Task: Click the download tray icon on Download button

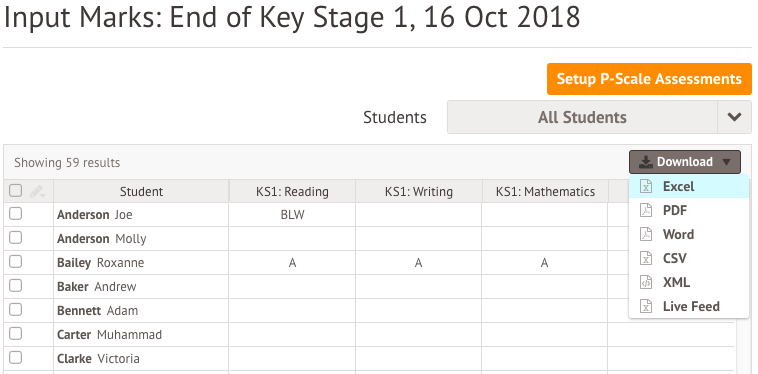Action: 646,162
